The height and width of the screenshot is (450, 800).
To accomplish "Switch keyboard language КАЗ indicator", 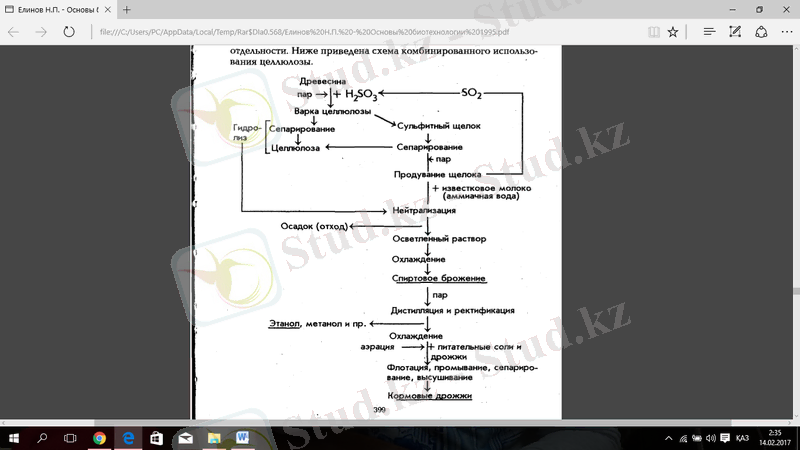I will coord(742,438).
